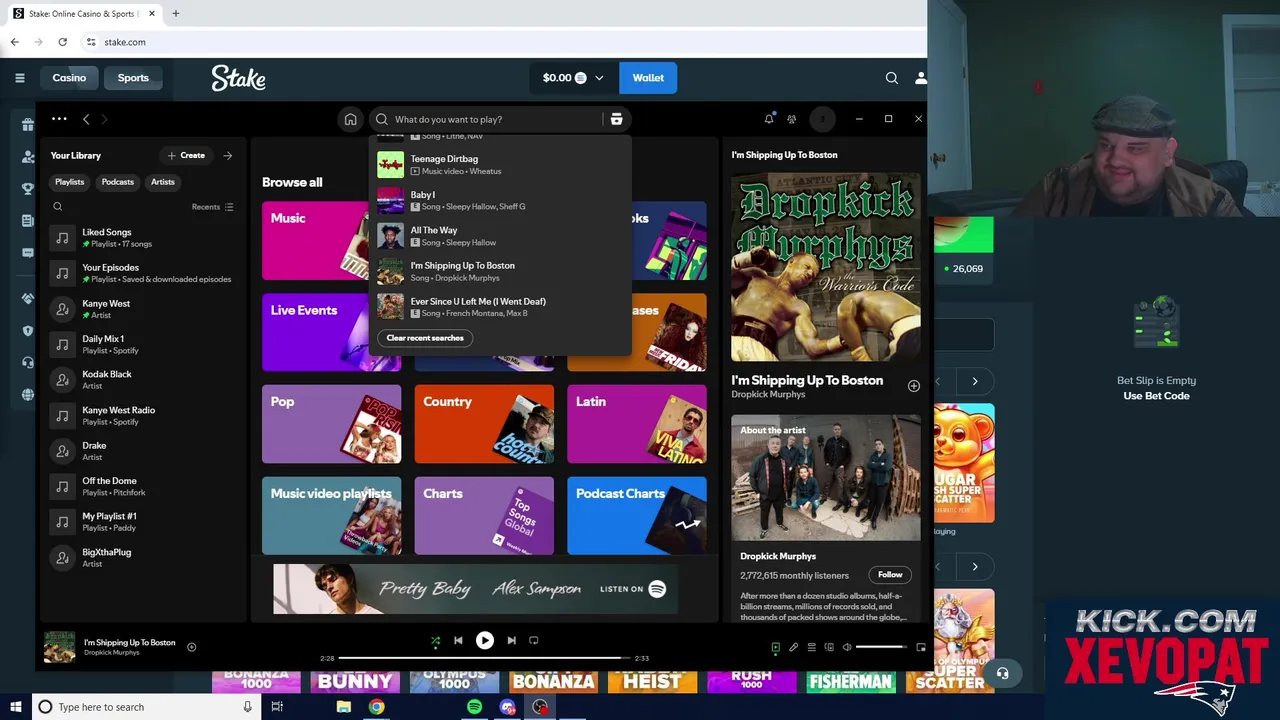Select Ever Since U Left Me search result
This screenshot has width=1280, height=720.
[x=500, y=307]
